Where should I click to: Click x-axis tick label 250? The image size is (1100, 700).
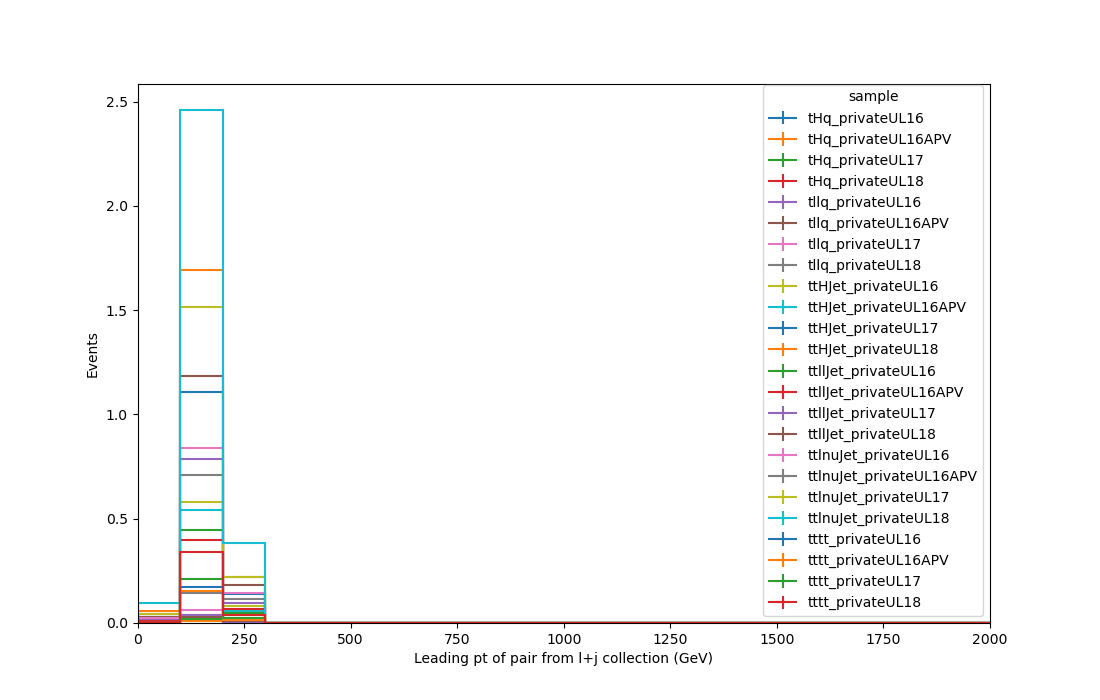point(243,640)
